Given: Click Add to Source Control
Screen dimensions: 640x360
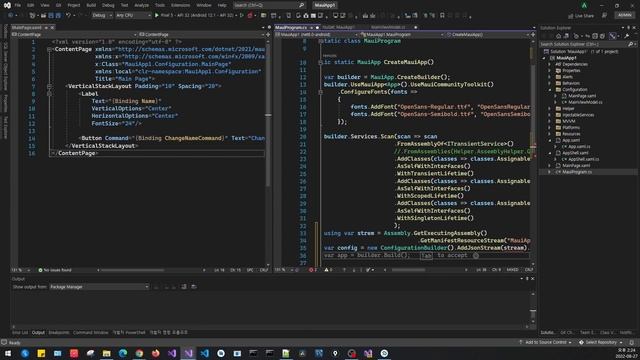Looking at the screenshot, I should click(545, 342).
